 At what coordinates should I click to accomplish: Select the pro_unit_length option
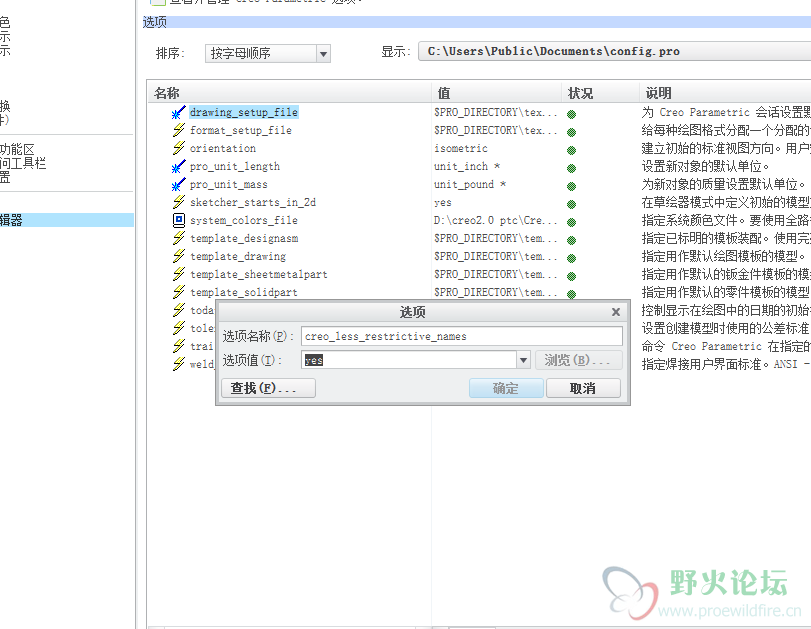coord(235,167)
